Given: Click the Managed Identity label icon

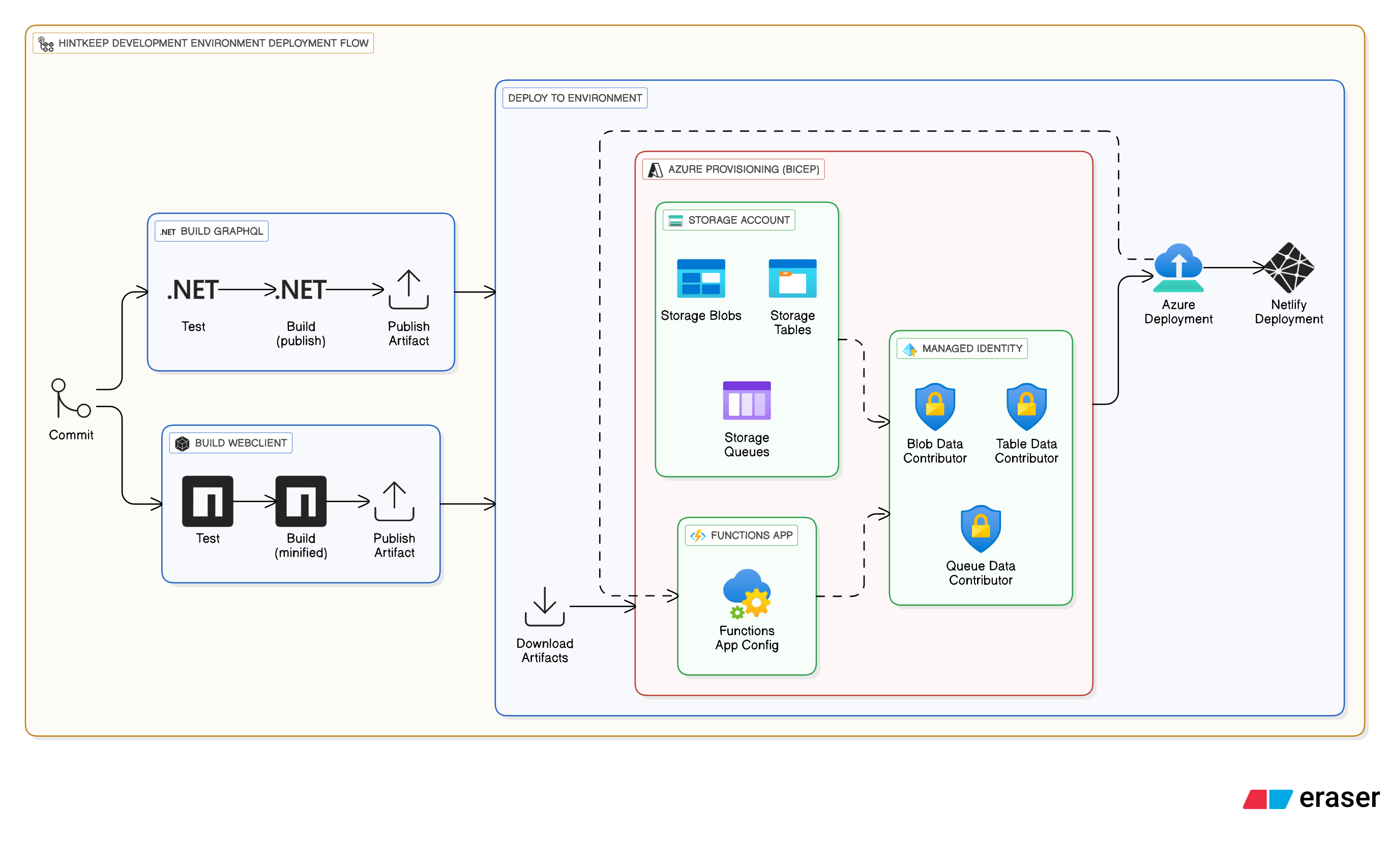Looking at the screenshot, I should 910,349.
